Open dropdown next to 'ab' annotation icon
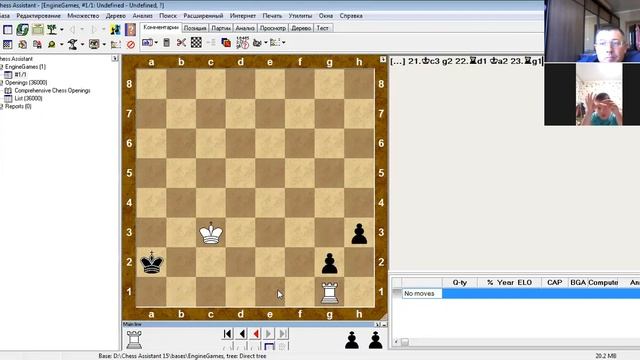Image resolution: width=640 pixels, height=360 pixels. [x=156, y=42]
